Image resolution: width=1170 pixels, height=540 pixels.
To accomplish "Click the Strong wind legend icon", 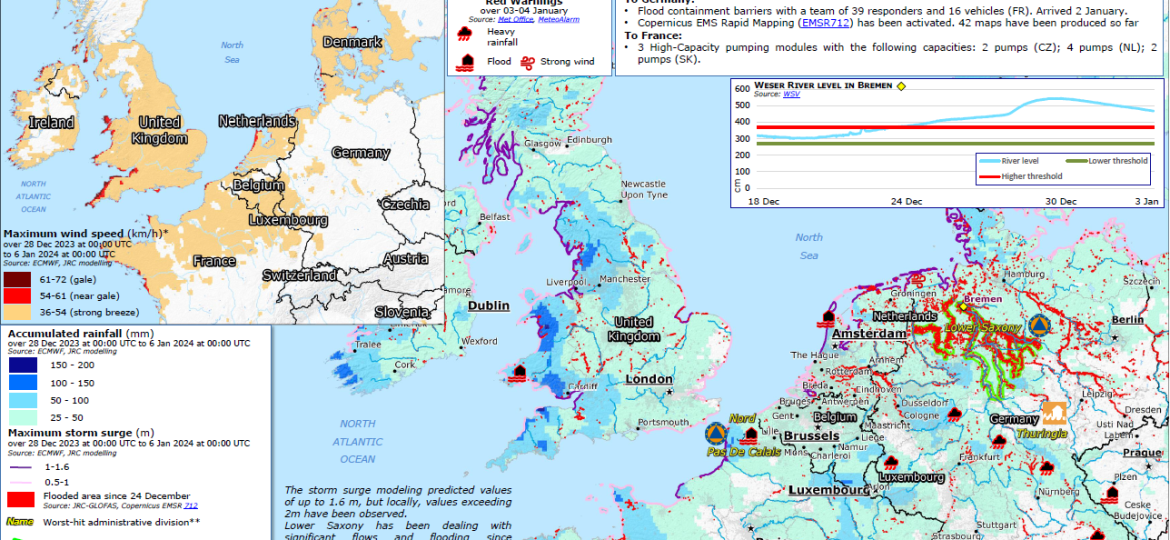I will [x=531, y=62].
